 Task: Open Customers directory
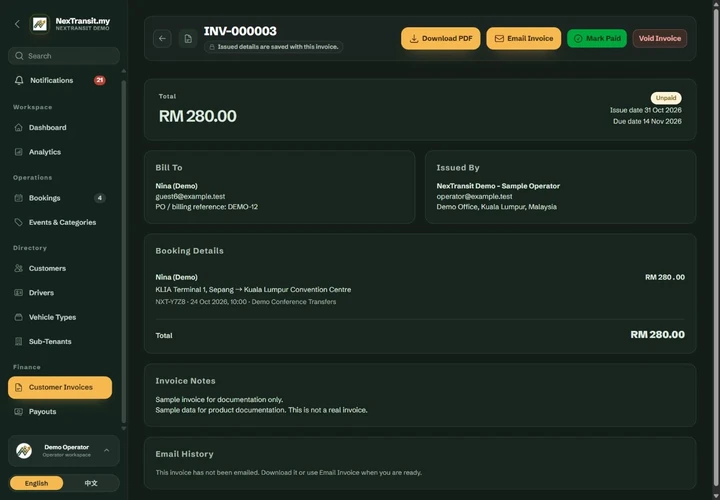click(x=60, y=269)
